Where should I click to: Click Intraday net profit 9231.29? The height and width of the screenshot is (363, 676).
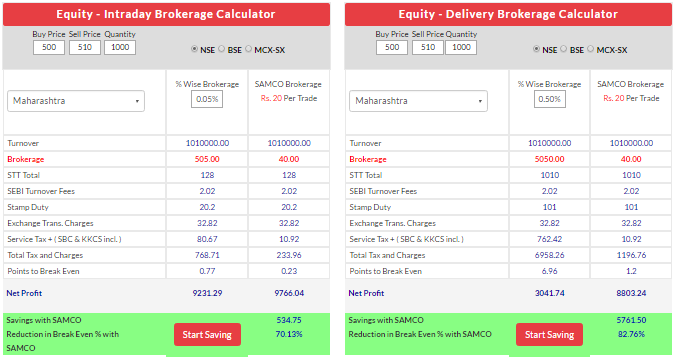coord(207,293)
